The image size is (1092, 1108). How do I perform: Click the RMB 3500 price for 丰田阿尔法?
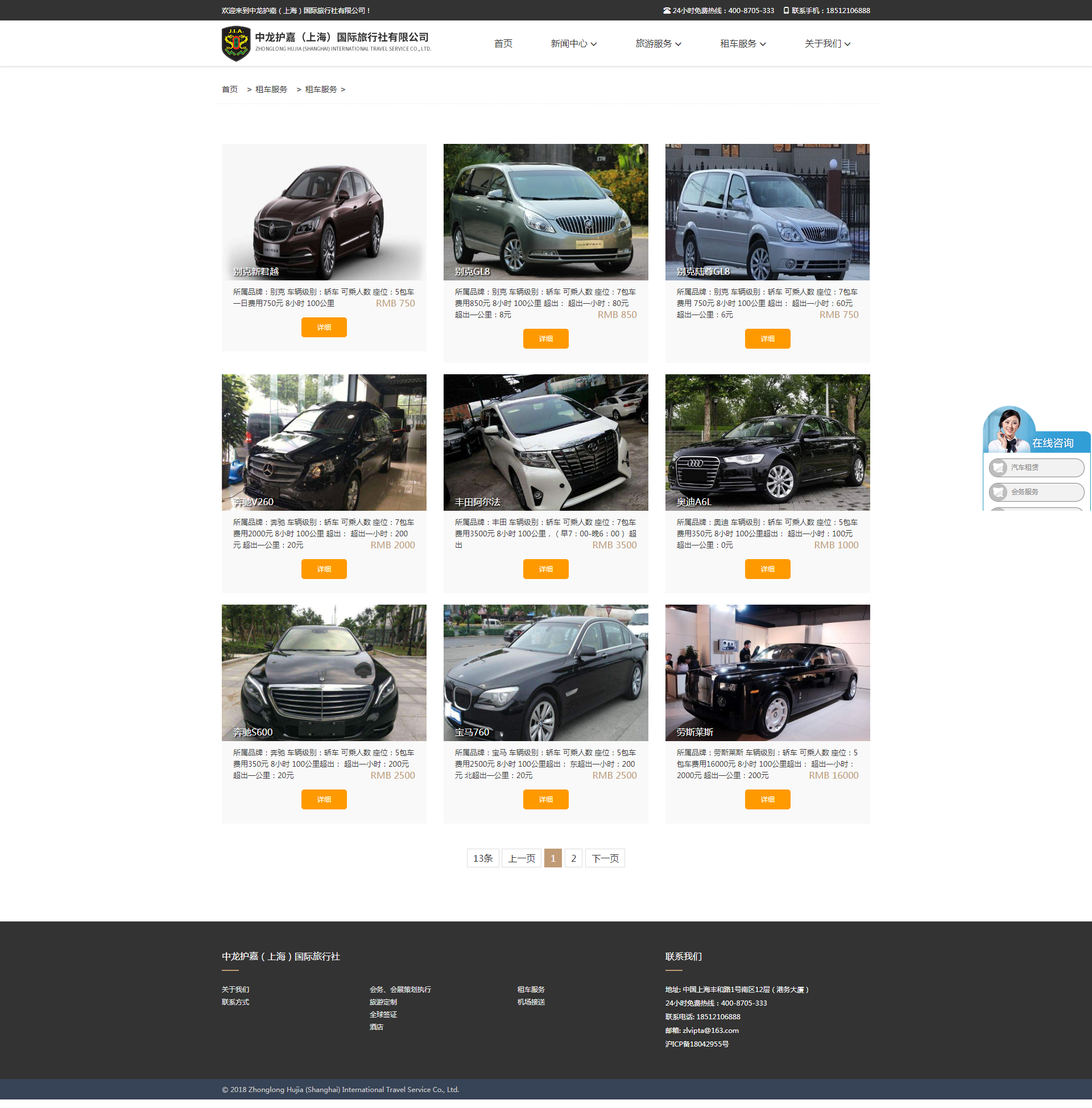pos(614,545)
